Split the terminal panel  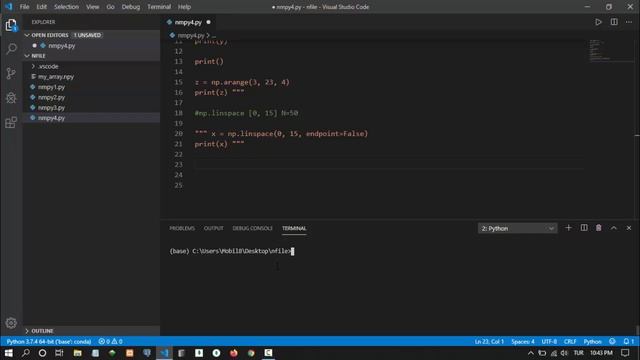click(584, 228)
